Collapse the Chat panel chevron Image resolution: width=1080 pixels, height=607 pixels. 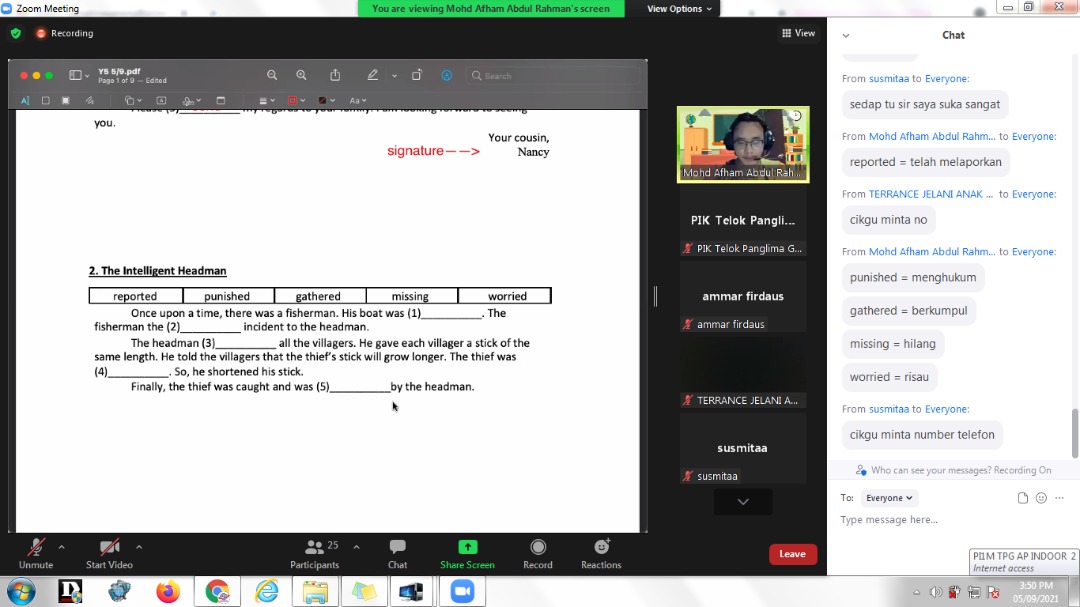pos(846,35)
